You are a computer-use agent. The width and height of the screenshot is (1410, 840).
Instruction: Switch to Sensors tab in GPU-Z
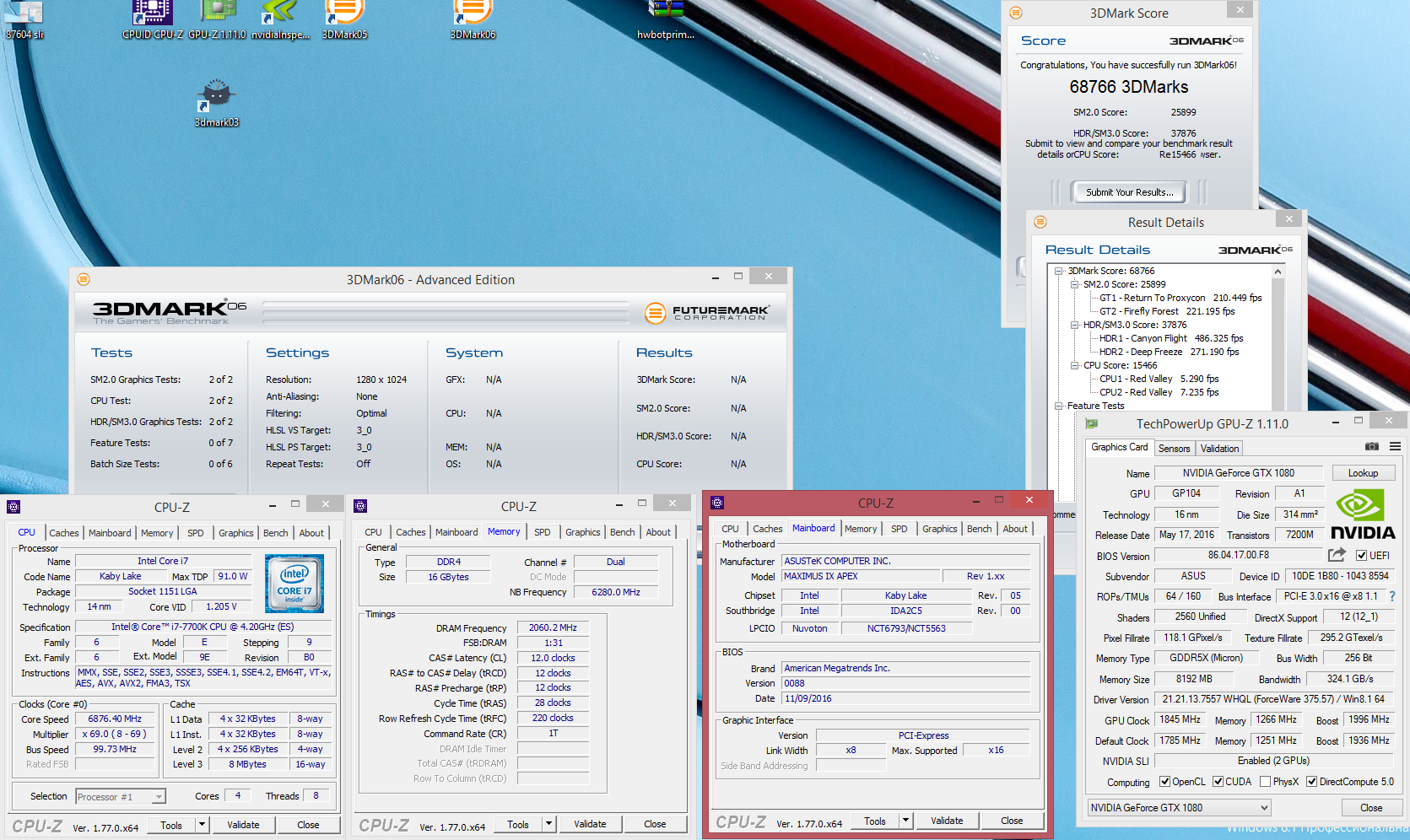pyautogui.click(x=1174, y=449)
